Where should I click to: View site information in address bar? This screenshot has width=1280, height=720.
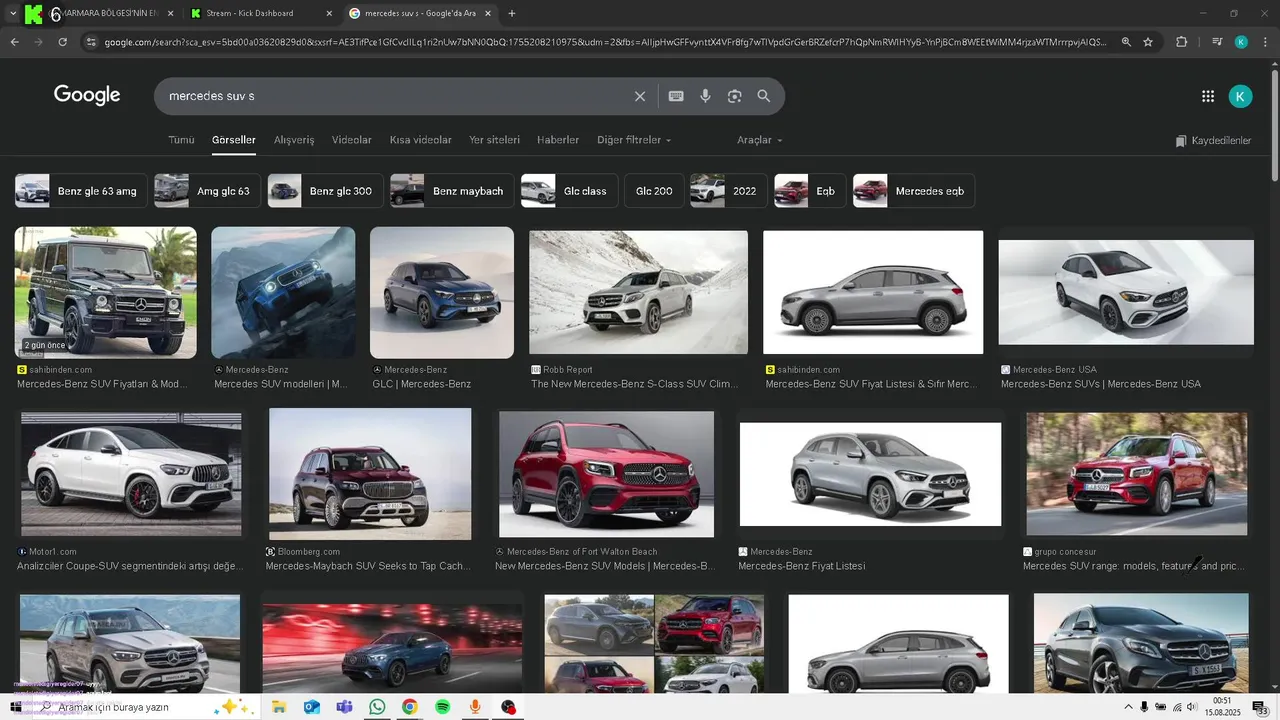(91, 42)
